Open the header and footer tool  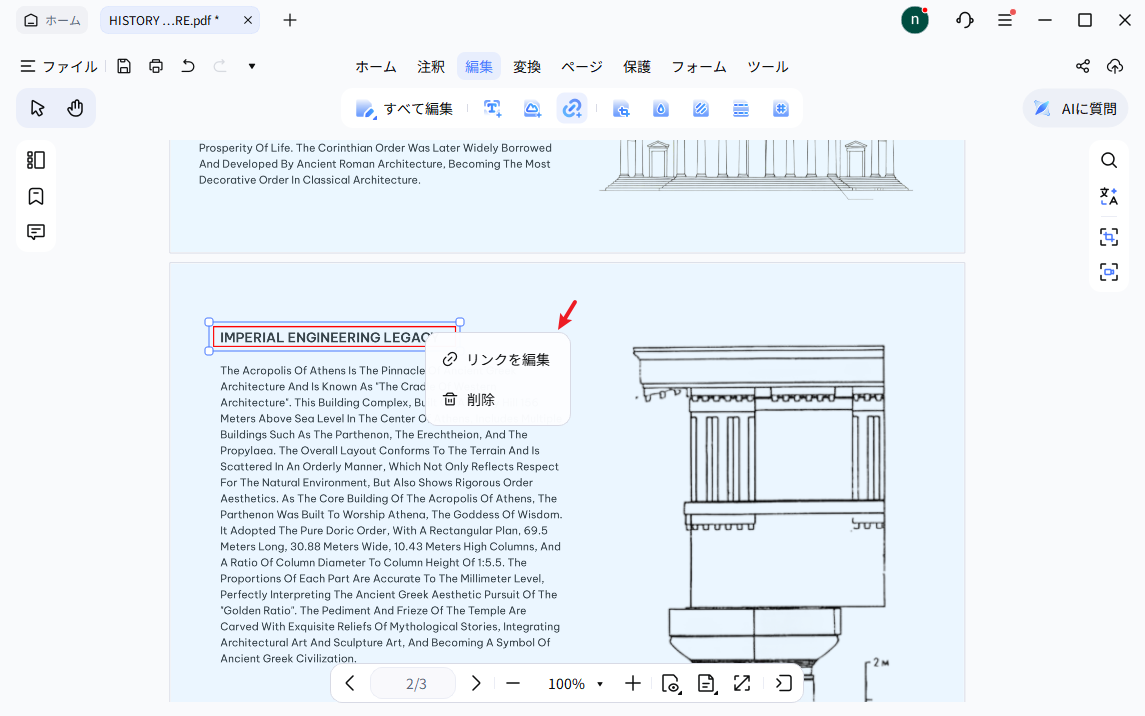pos(740,109)
